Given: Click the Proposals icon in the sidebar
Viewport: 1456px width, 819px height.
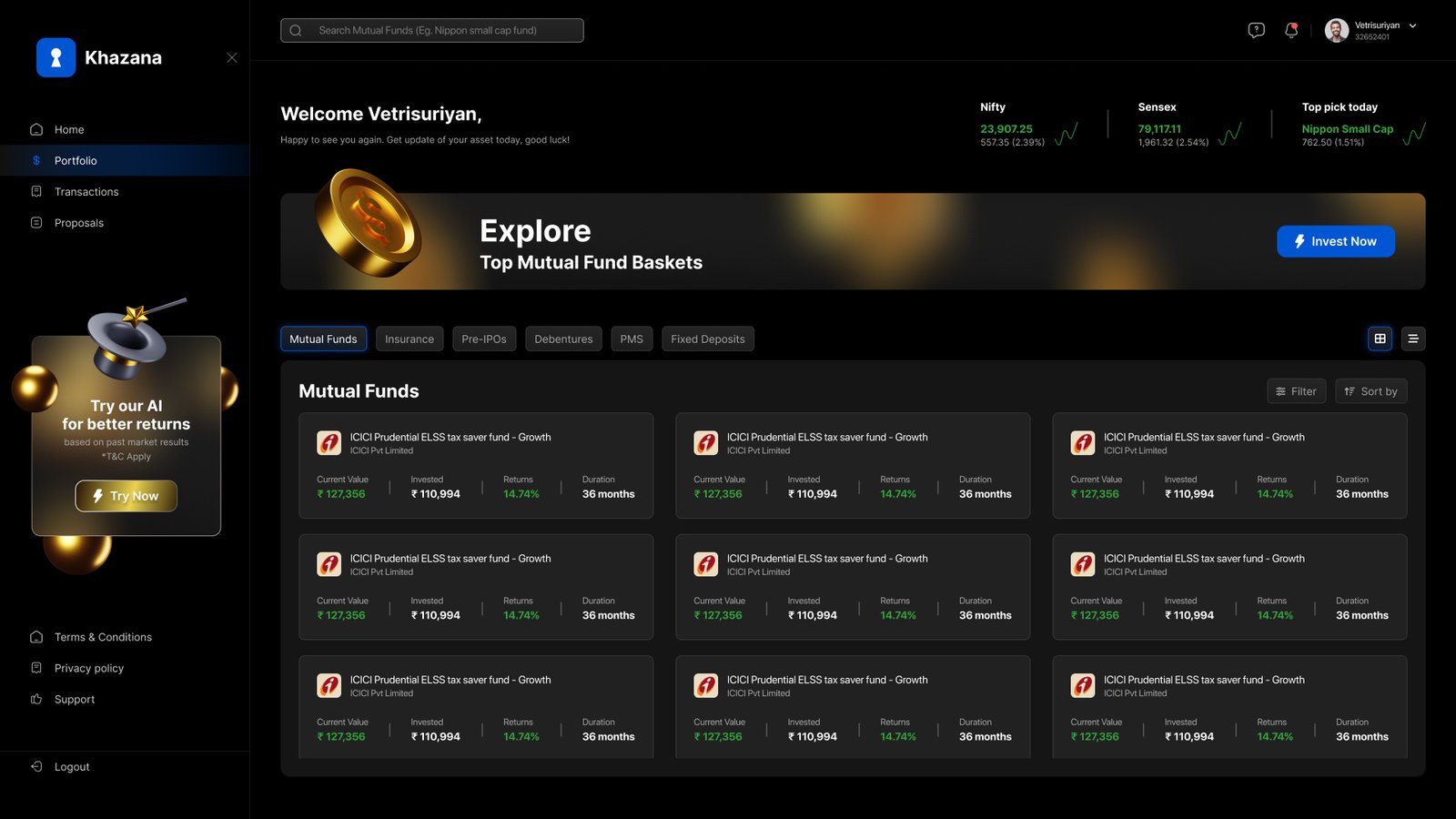Looking at the screenshot, I should pos(36,222).
